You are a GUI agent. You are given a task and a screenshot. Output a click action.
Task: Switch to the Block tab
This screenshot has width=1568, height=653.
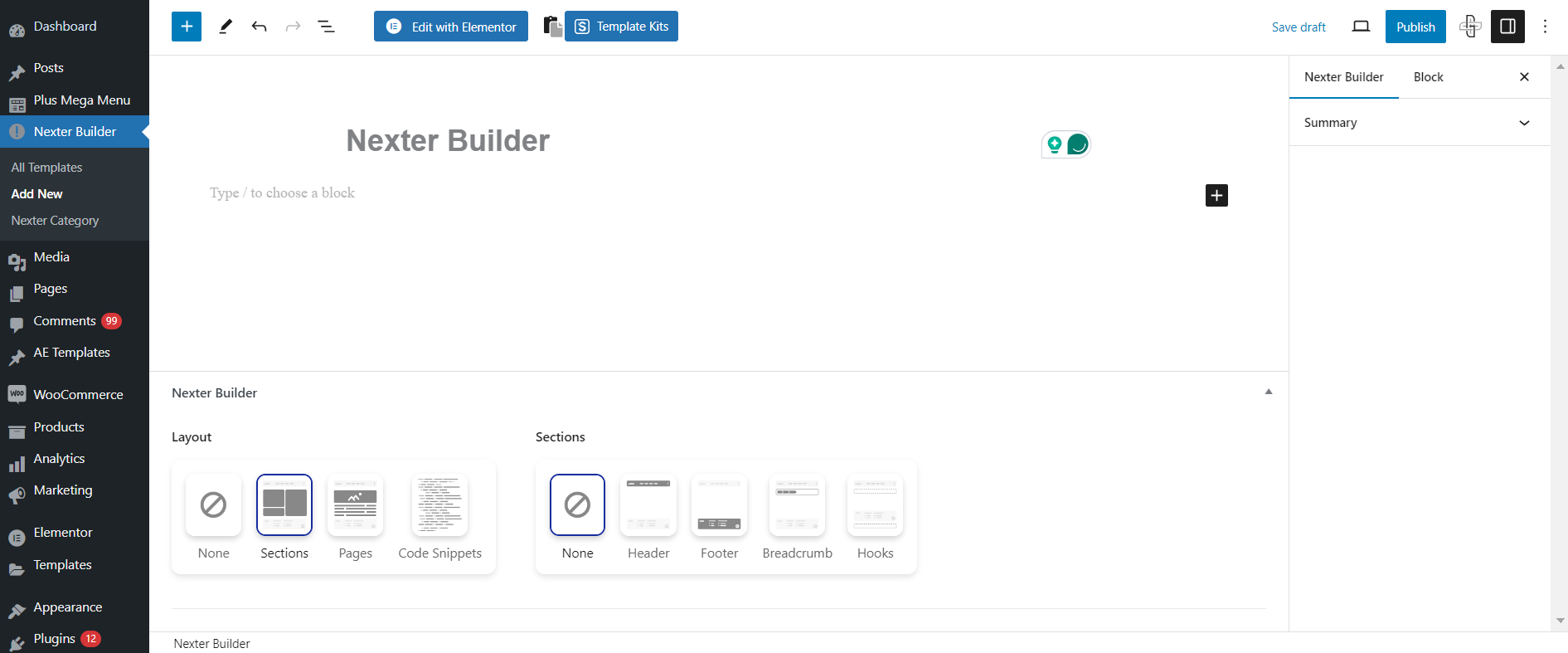pyautogui.click(x=1428, y=77)
